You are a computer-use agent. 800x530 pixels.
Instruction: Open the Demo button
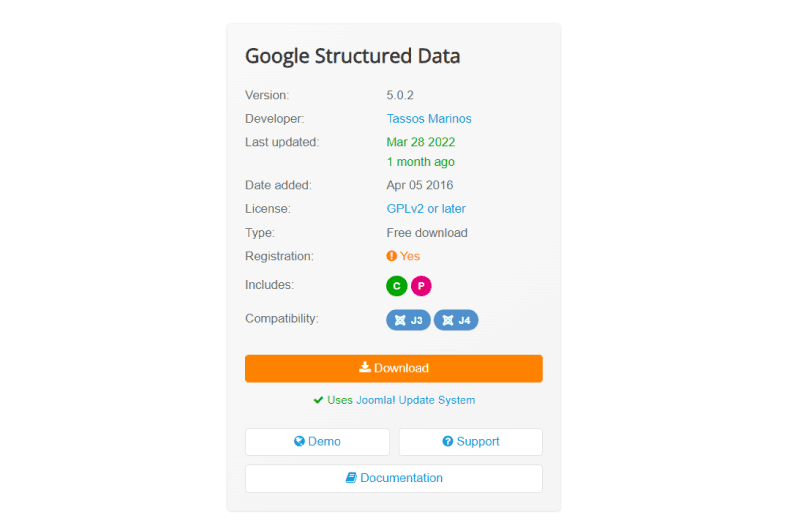pyautogui.click(x=317, y=442)
